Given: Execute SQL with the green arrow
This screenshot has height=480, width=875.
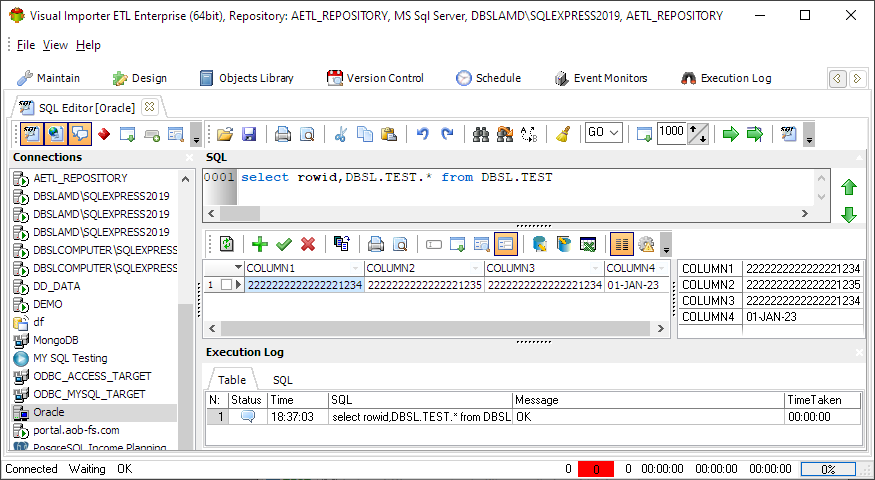Looking at the screenshot, I should [x=730, y=134].
